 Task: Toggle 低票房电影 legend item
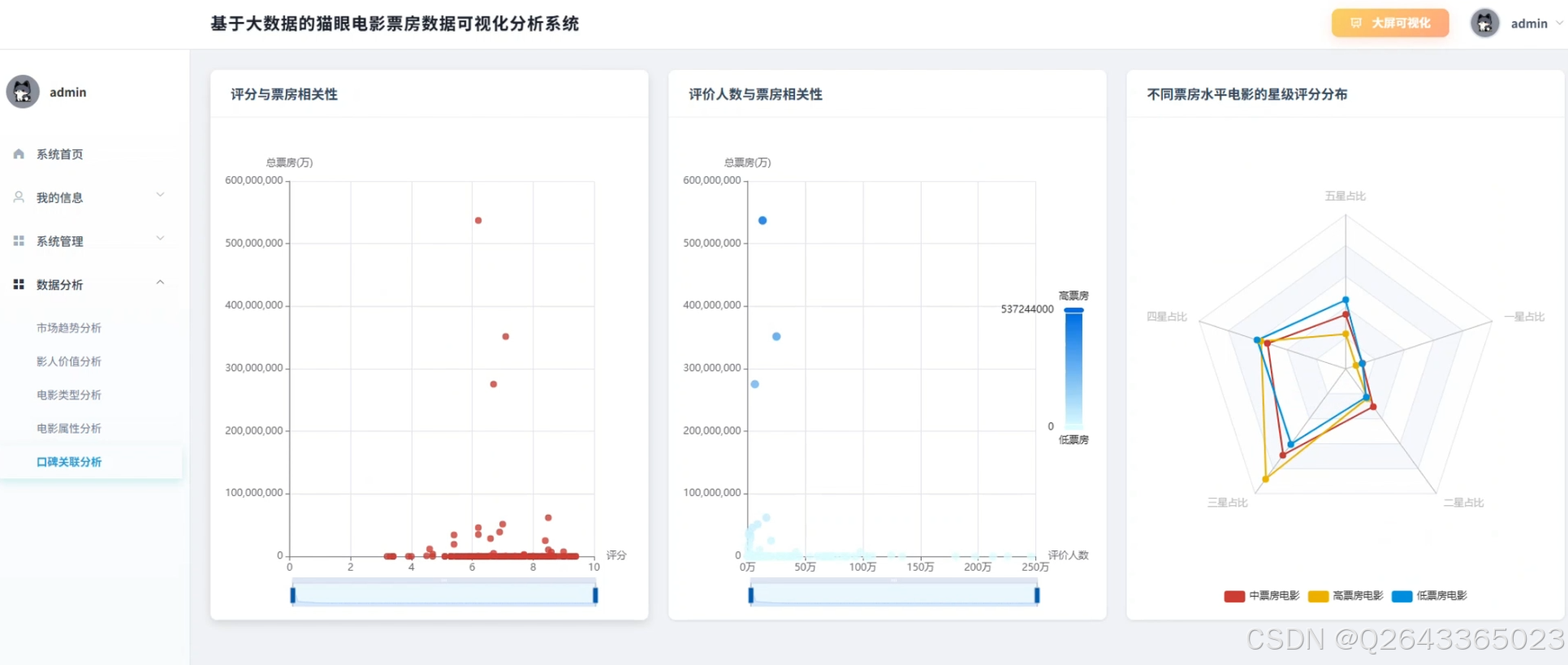[x=1429, y=596]
